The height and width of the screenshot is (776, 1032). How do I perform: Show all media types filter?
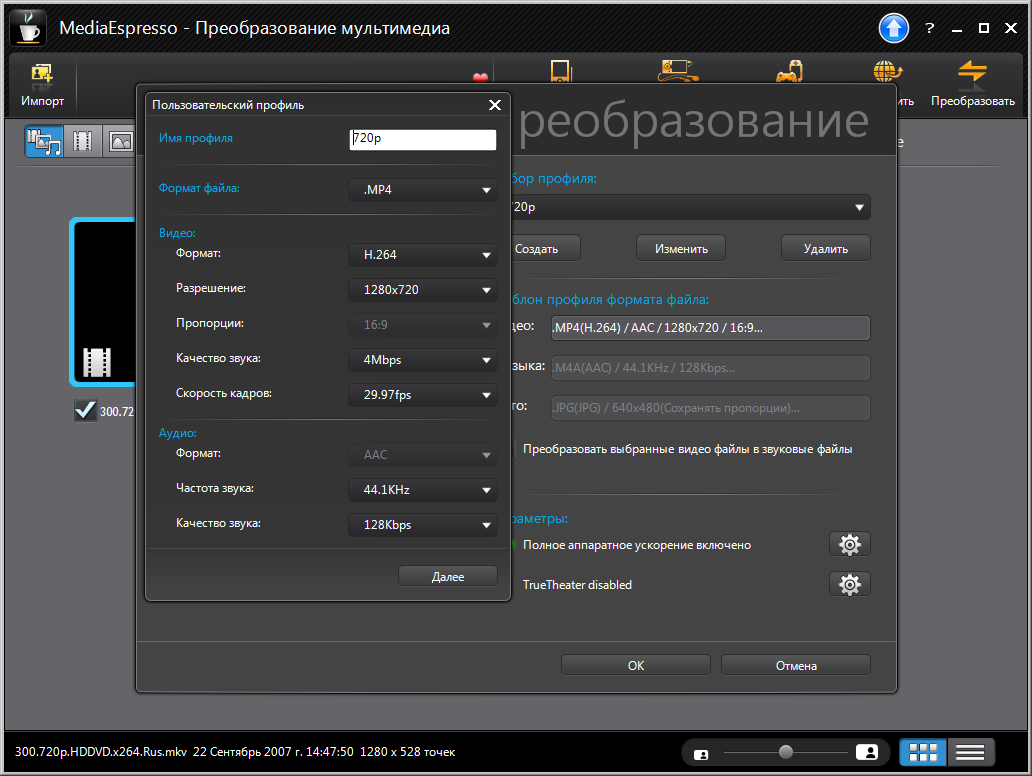tap(45, 142)
